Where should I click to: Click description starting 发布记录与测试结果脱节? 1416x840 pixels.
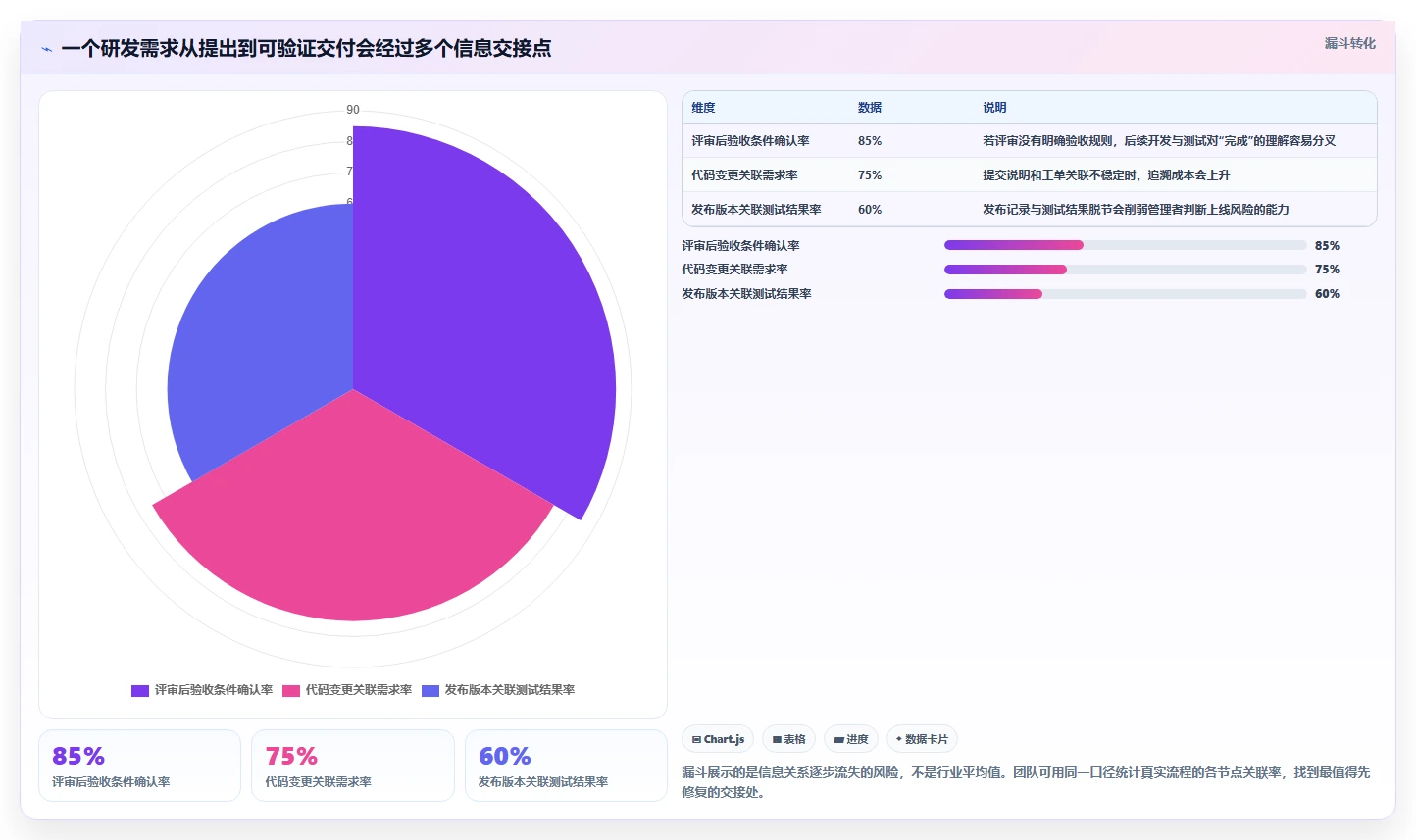tap(1136, 210)
